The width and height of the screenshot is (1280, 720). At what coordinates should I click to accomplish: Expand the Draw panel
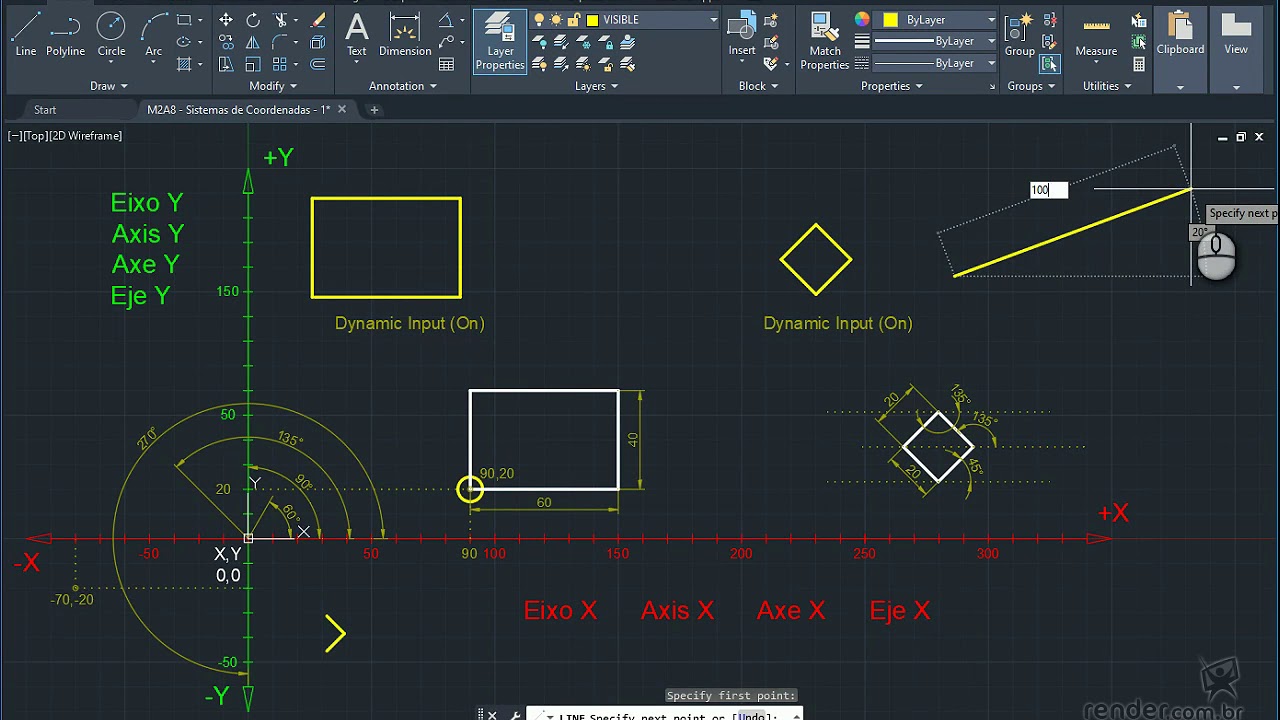pyautogui.click(x=109, y=86)
